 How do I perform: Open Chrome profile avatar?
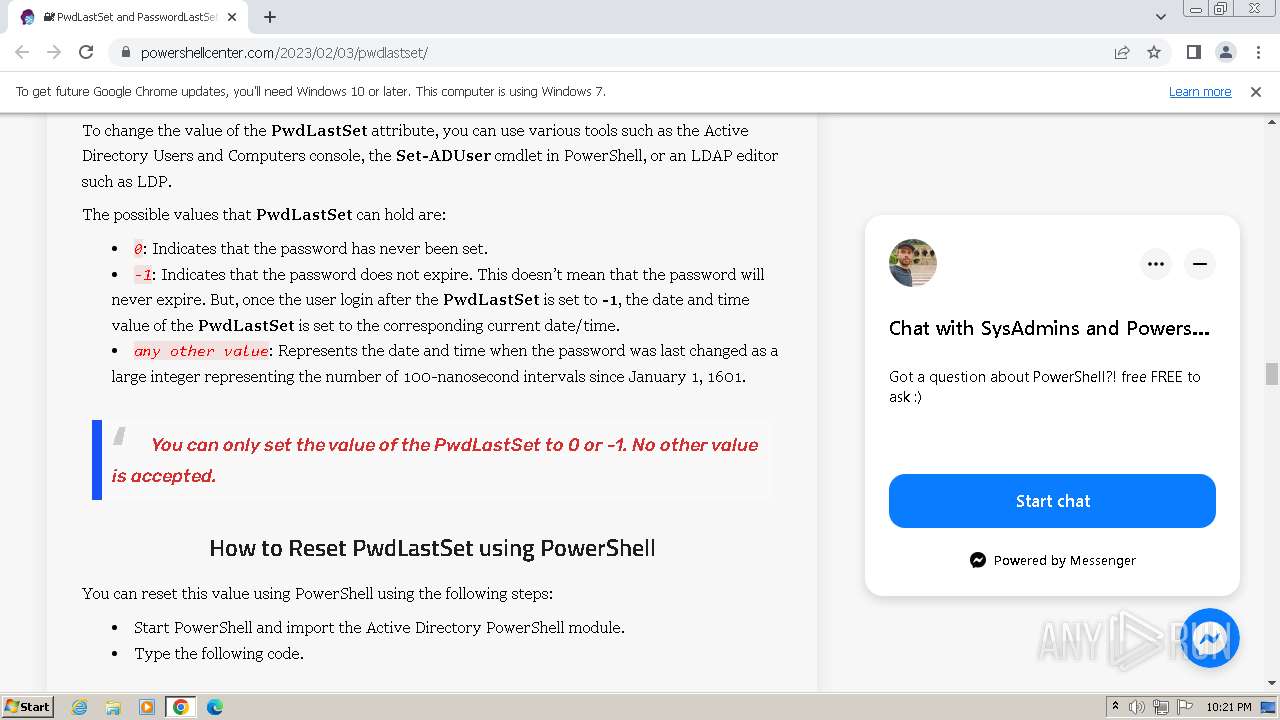[x=1225, y=52]
